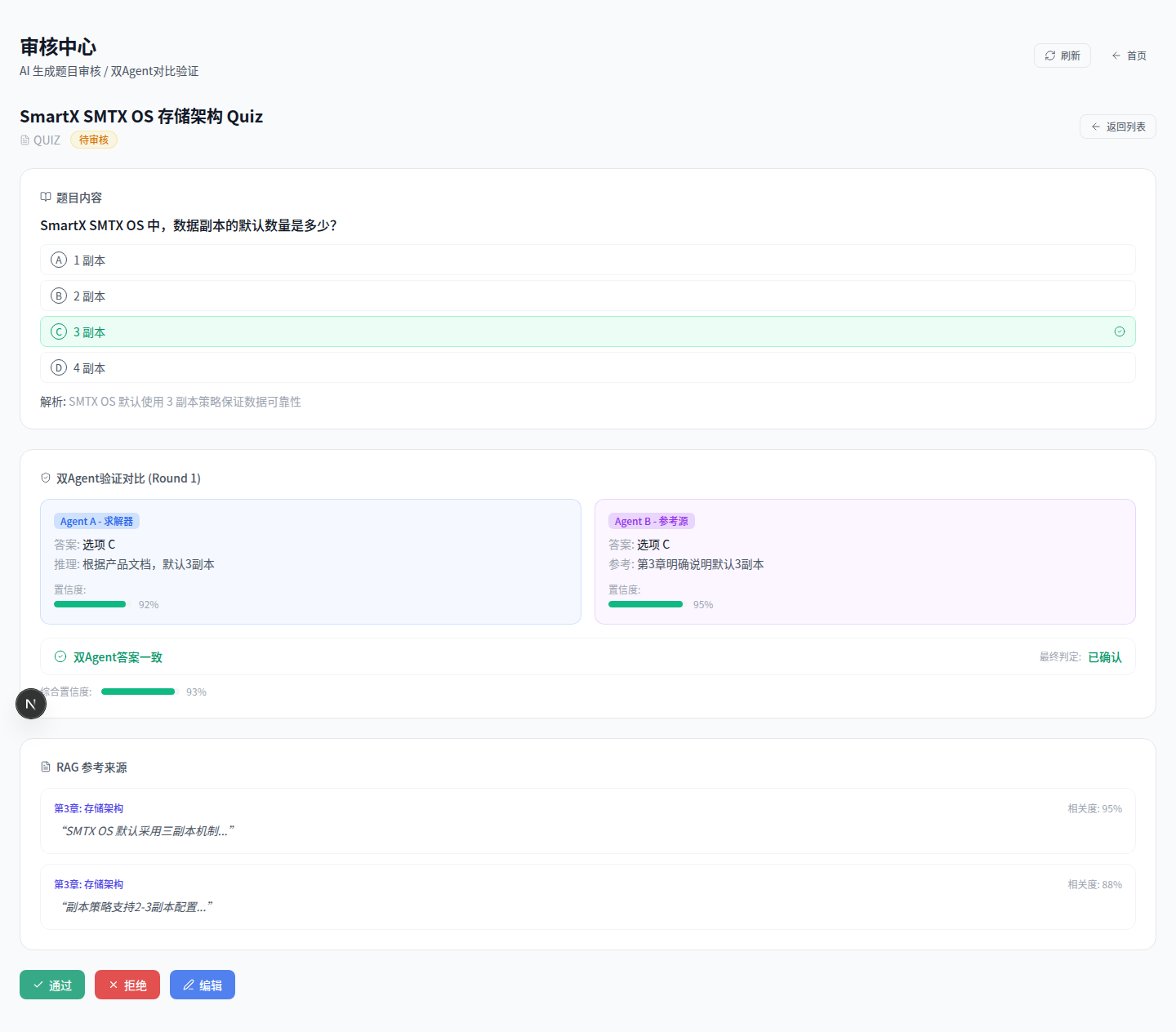Click the check circle icon beside 双Agent答案一致
Viewport: 1176px width, 1032px height.
pos(60,657)
